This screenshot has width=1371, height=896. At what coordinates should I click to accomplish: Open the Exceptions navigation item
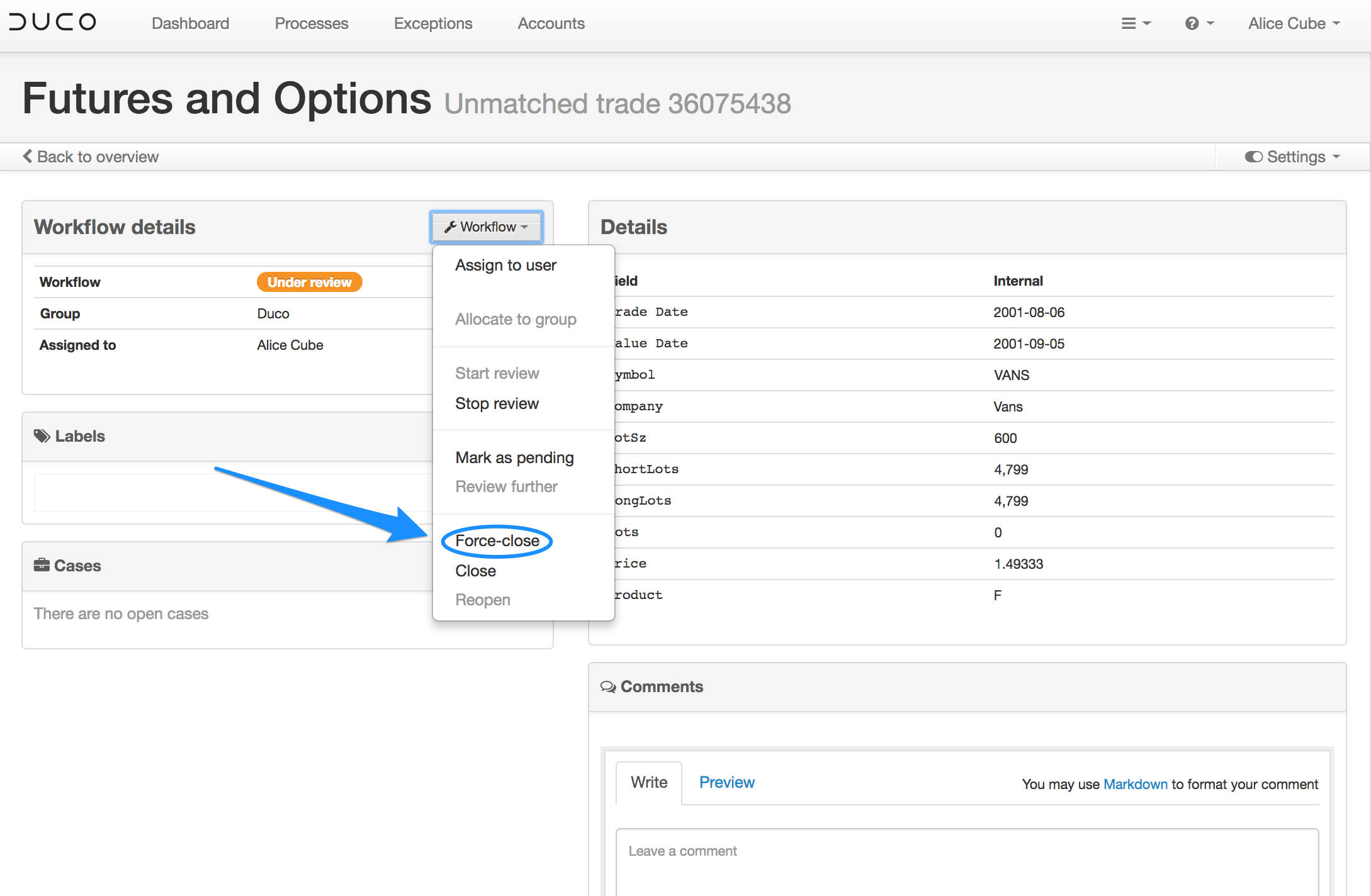click(x=433, y=23)
